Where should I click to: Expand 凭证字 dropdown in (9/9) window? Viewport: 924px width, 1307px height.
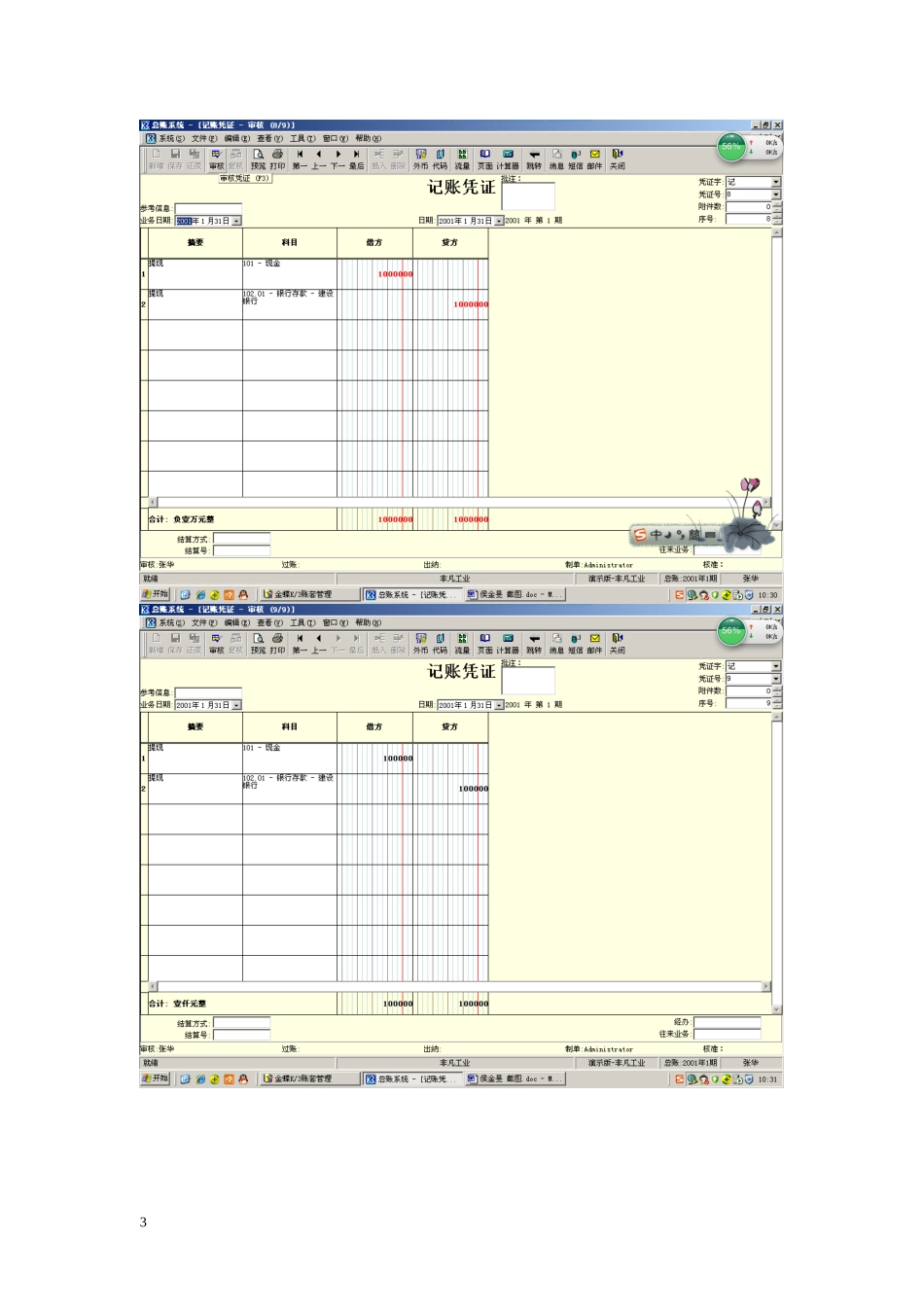776,666
